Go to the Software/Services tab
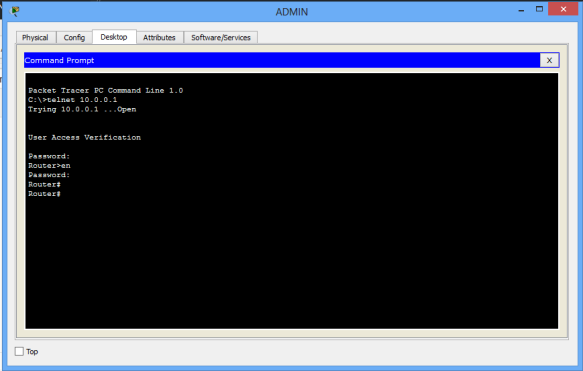Image resolution: width=583 pixels, height=371 pixels. point(221,38)
